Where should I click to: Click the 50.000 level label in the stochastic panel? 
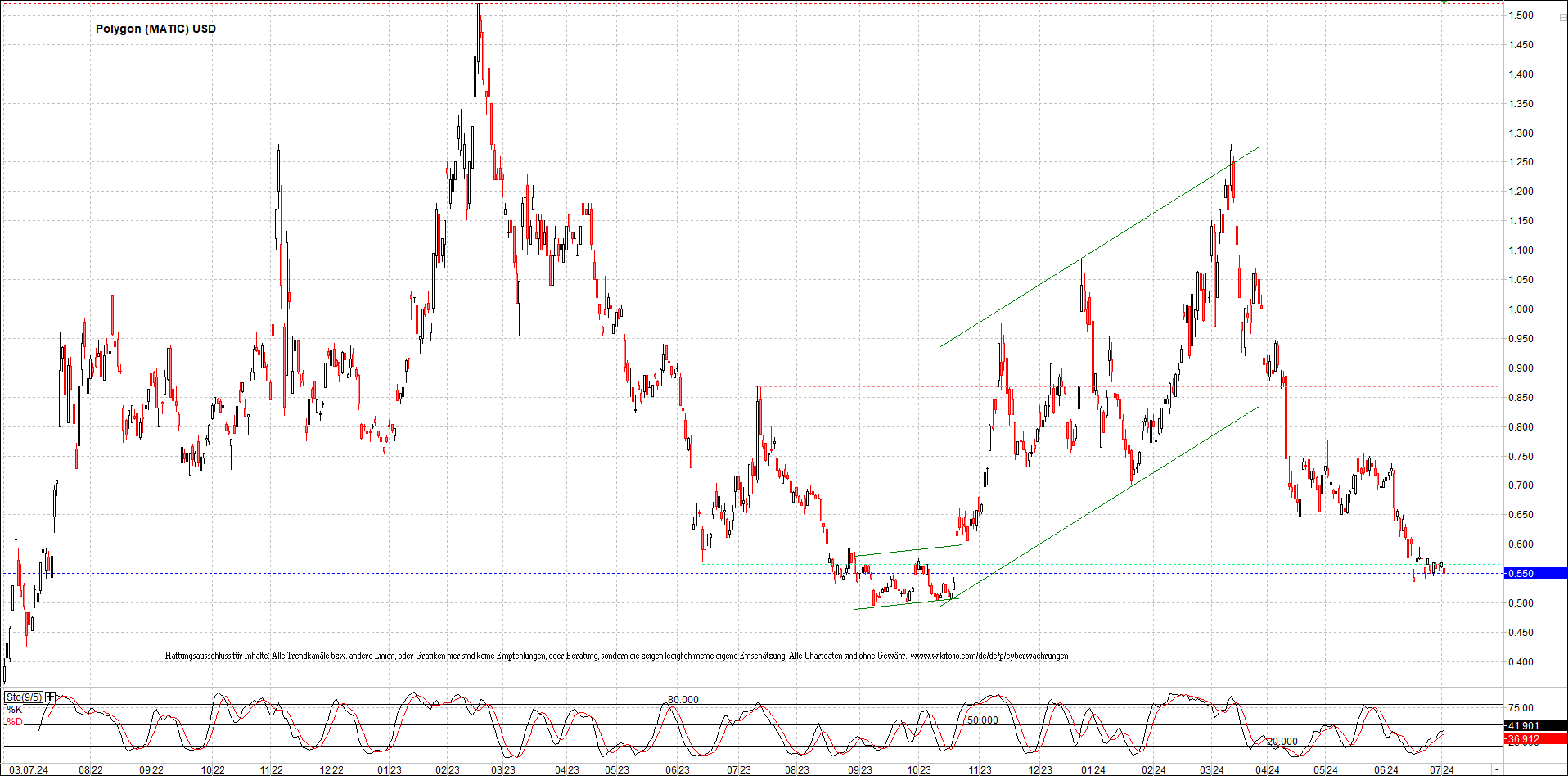point(983,720)
